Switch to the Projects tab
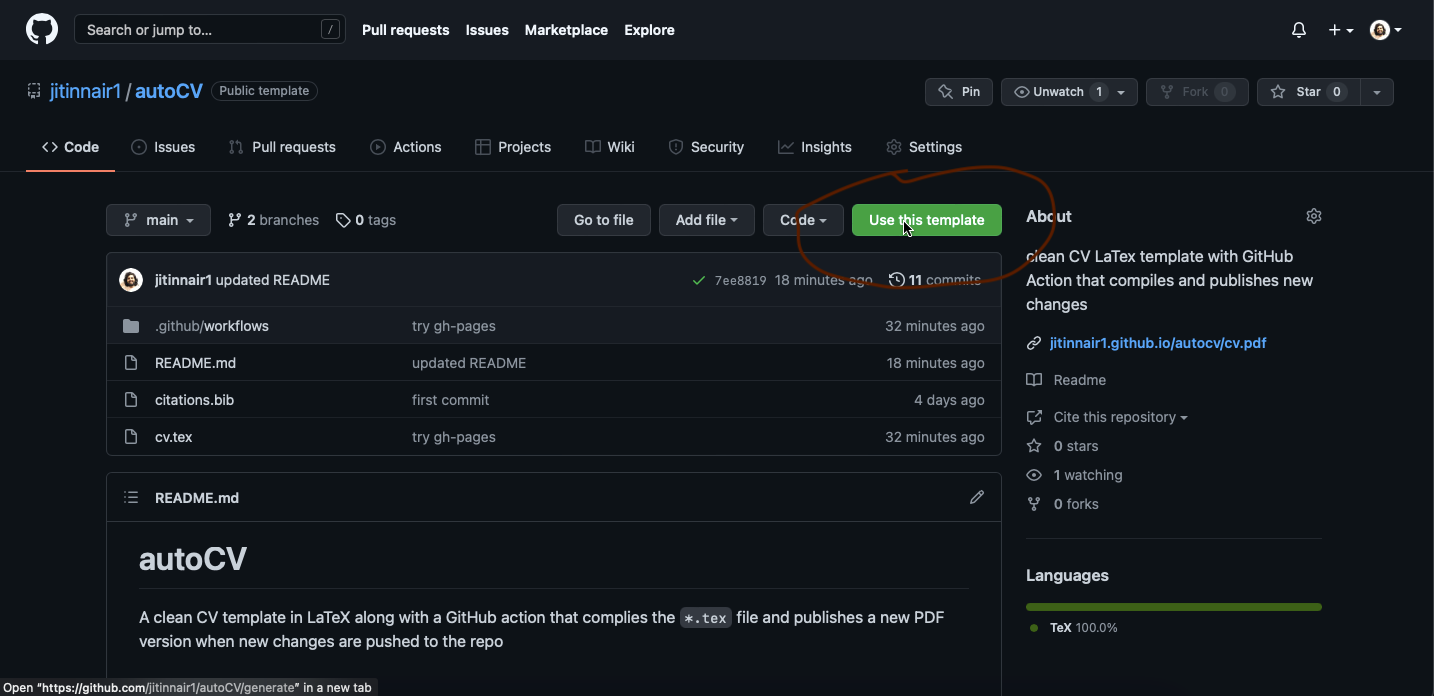 pos(513,147)
